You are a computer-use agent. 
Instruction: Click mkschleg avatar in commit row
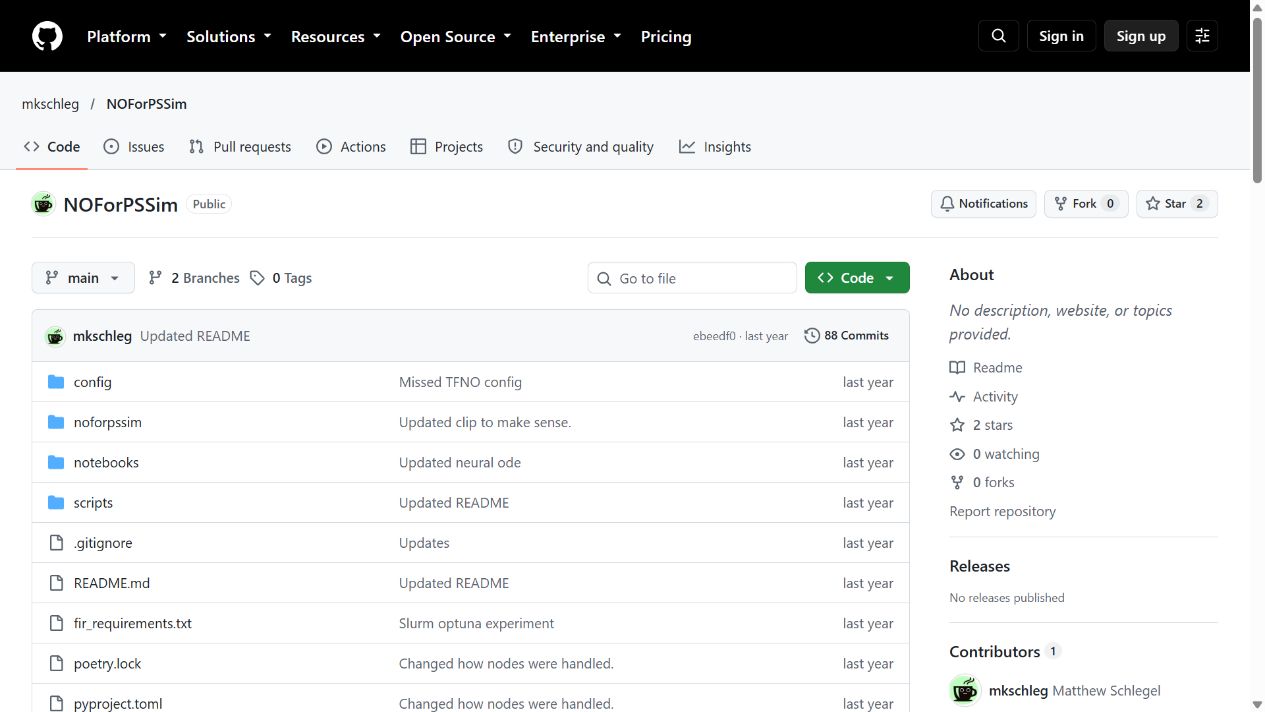tap(55, 336)
